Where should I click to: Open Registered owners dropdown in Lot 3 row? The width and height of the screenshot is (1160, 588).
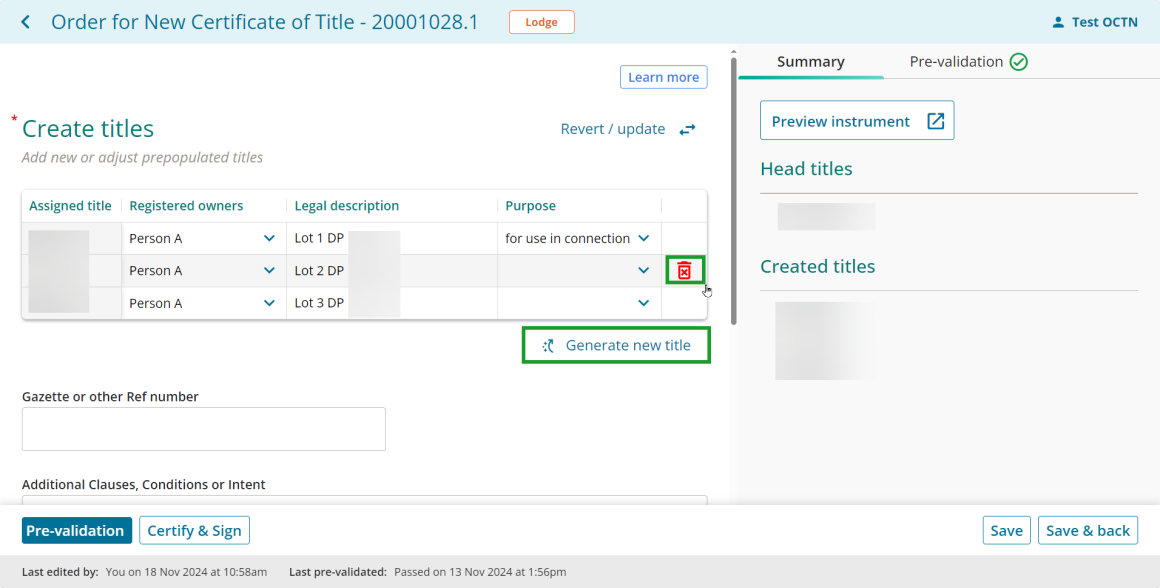point(269,303)
